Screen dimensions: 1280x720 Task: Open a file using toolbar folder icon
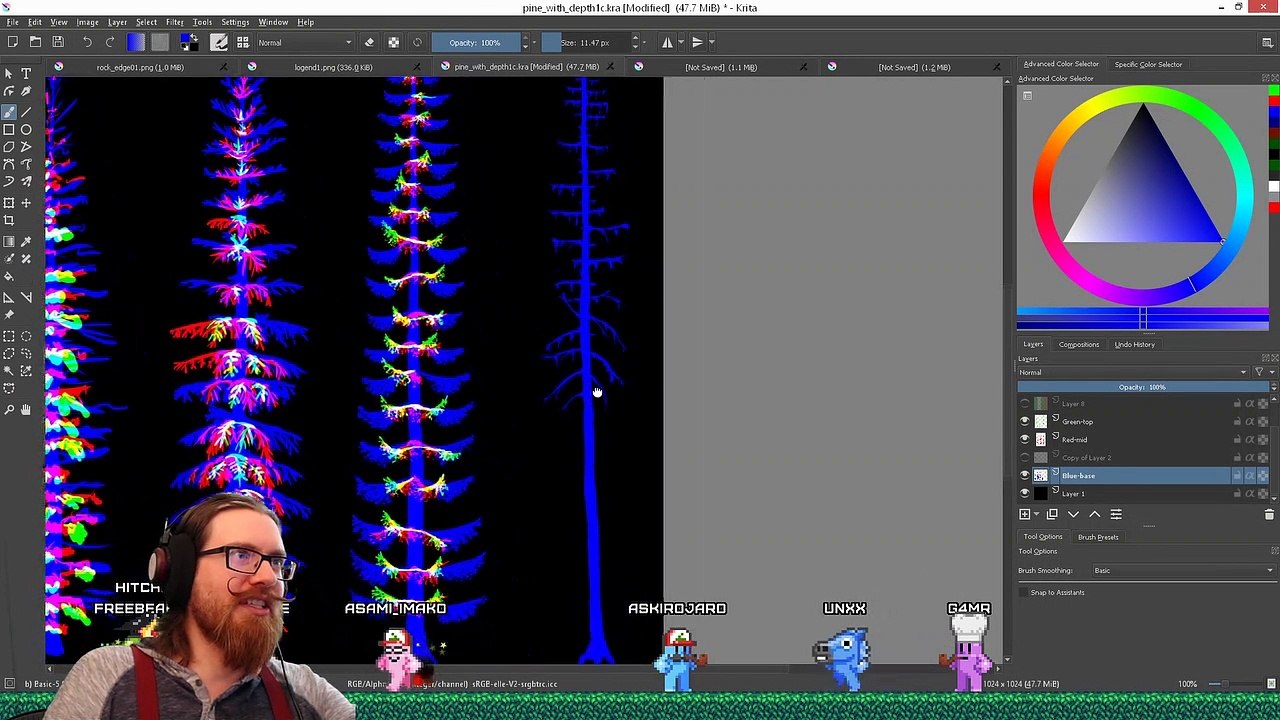35,42
